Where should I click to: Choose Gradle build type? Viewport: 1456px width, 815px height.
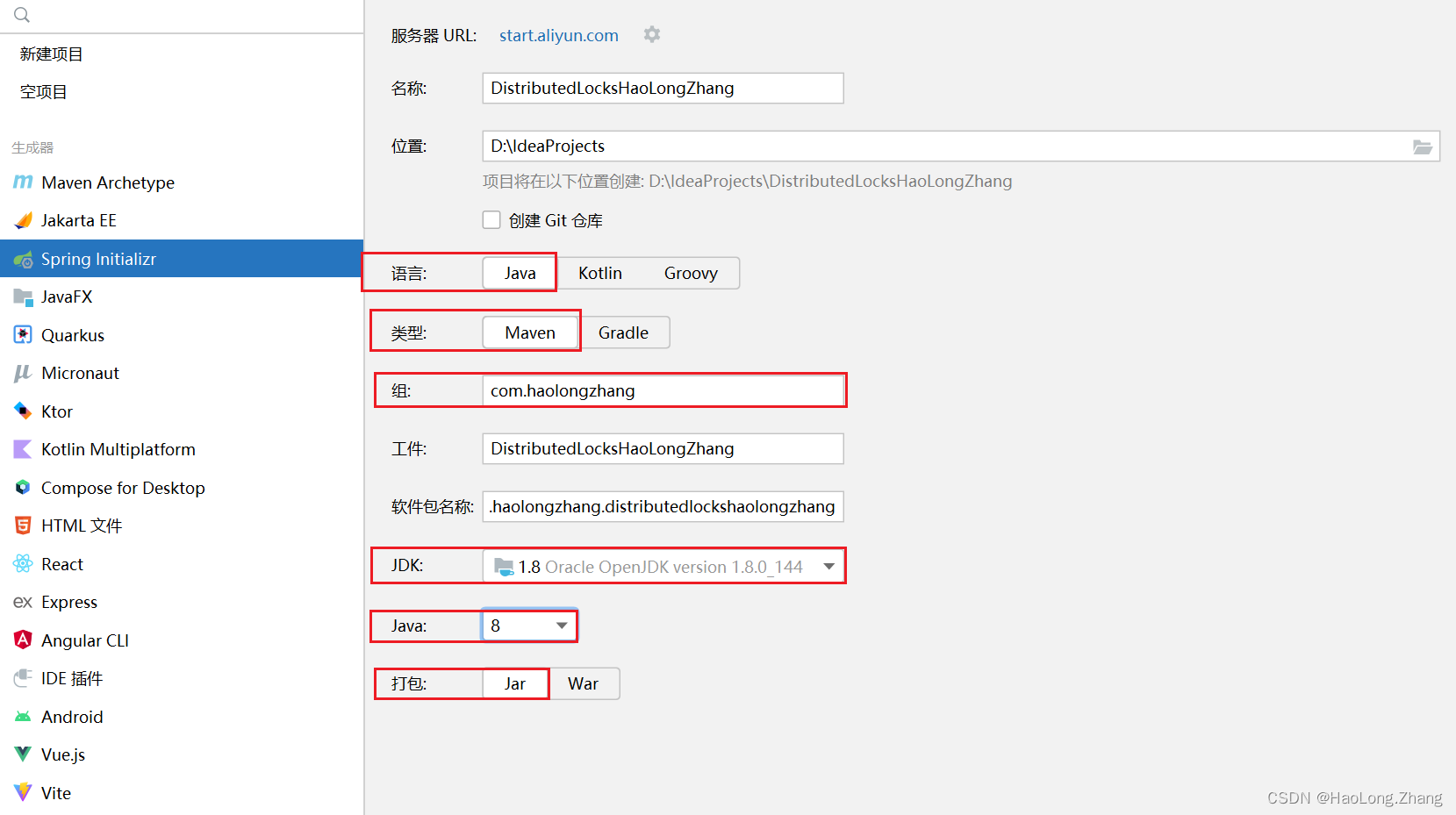(x=623, y=332)
